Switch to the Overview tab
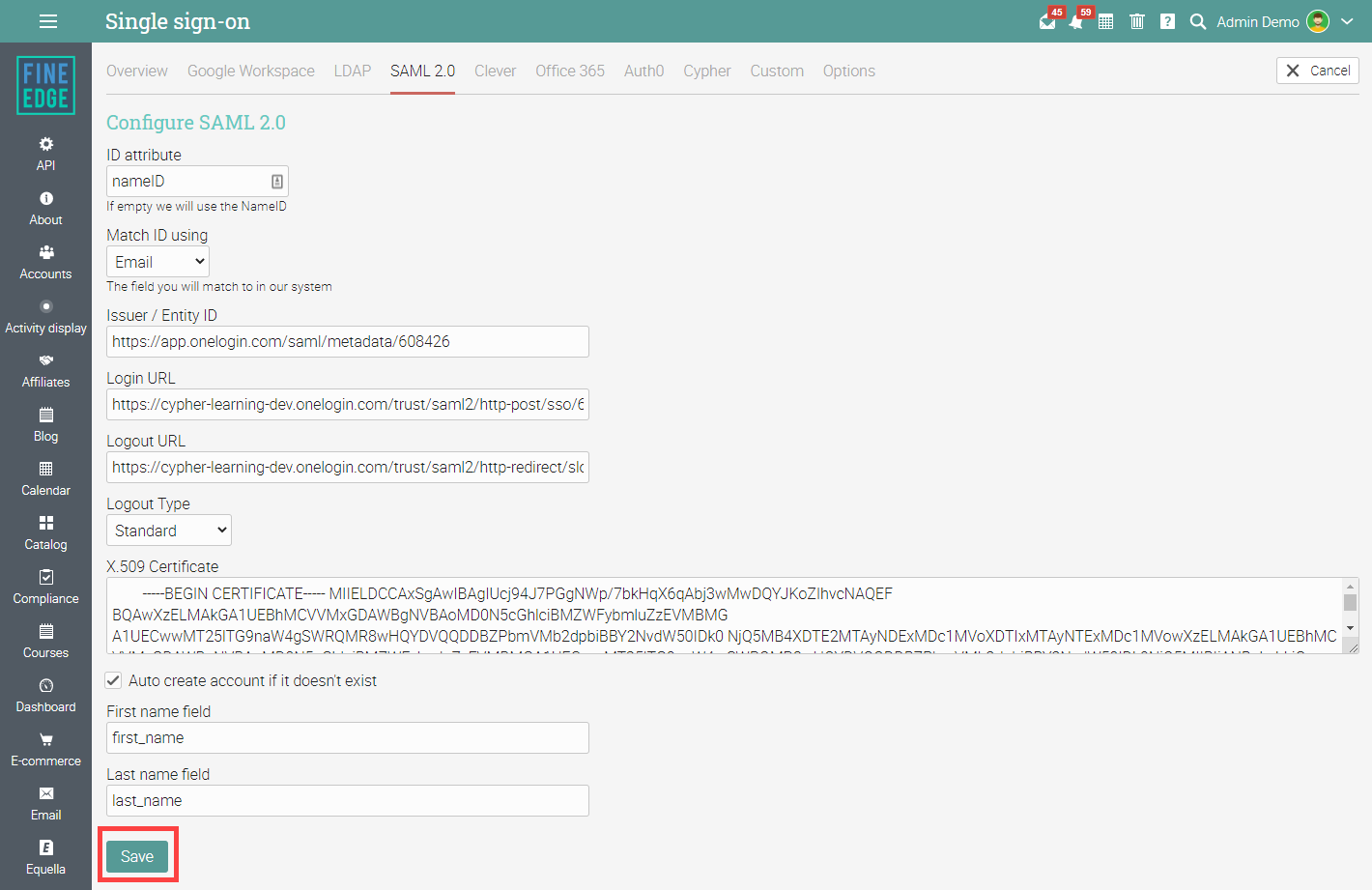Screen dimensions: 1372x890 pos(136,71)
